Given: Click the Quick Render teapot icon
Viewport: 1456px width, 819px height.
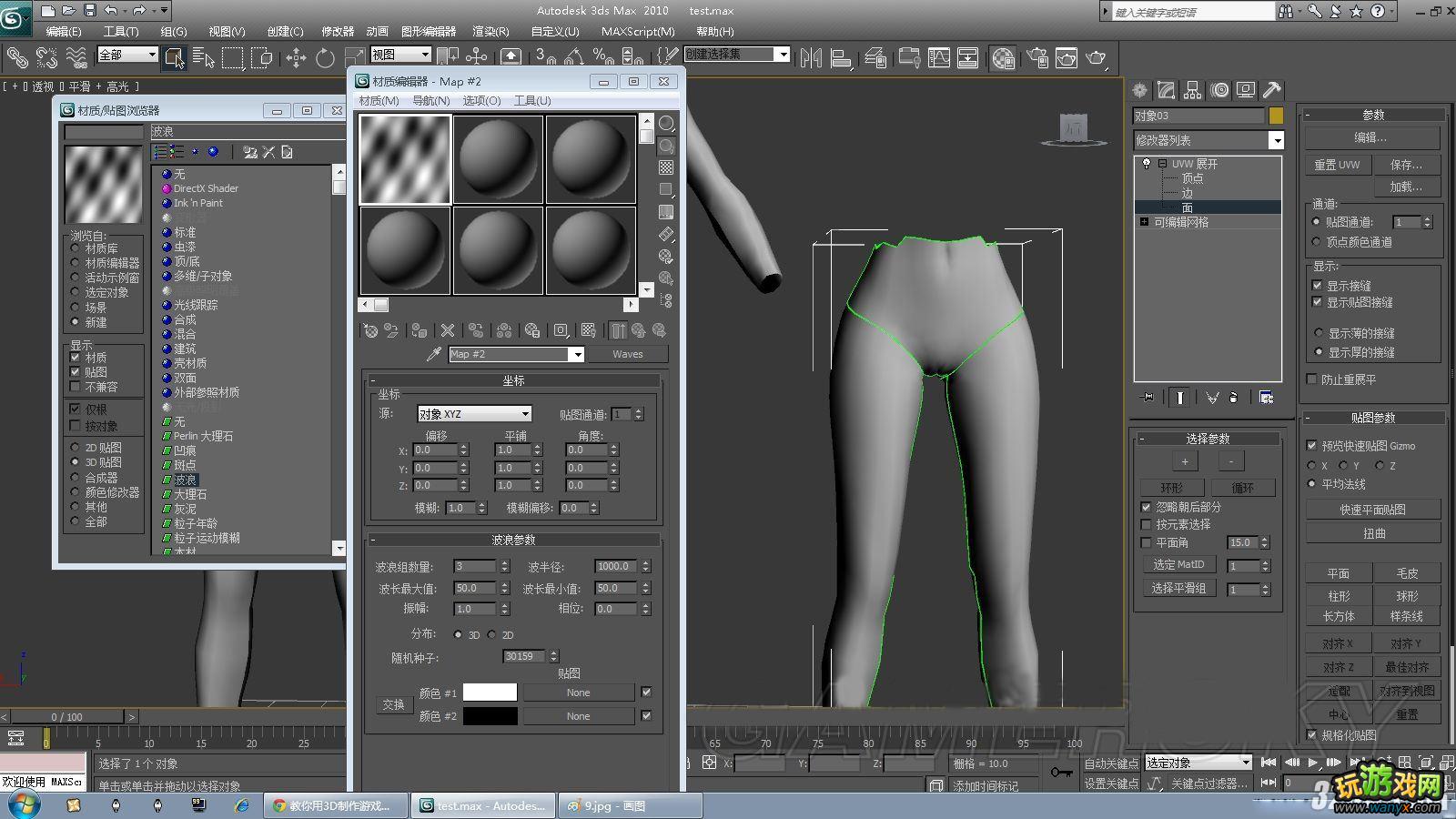Looking at the screenshot, I should click(x=1096, y=58).
